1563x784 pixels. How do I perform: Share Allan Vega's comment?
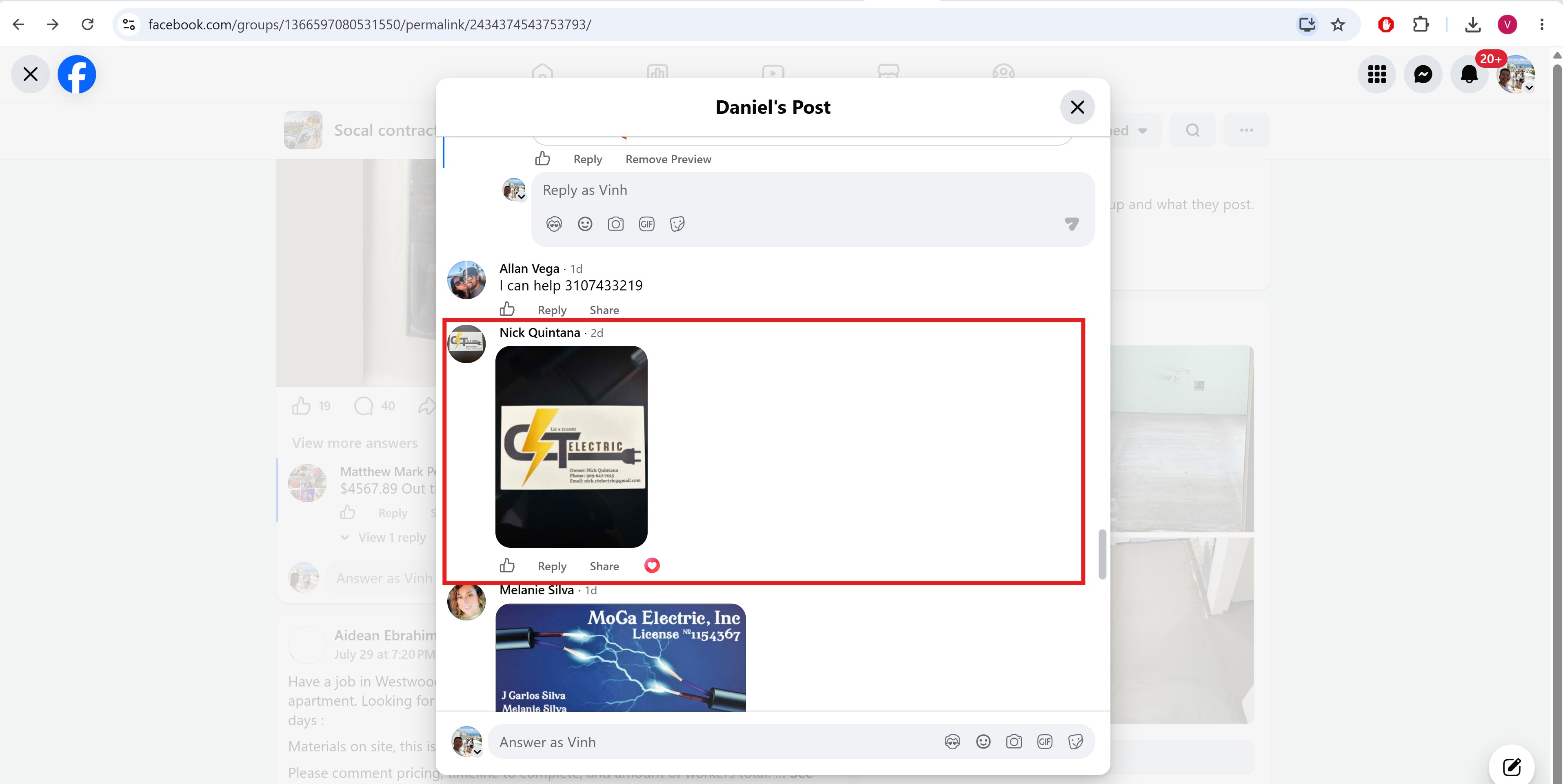click(604, 310)
